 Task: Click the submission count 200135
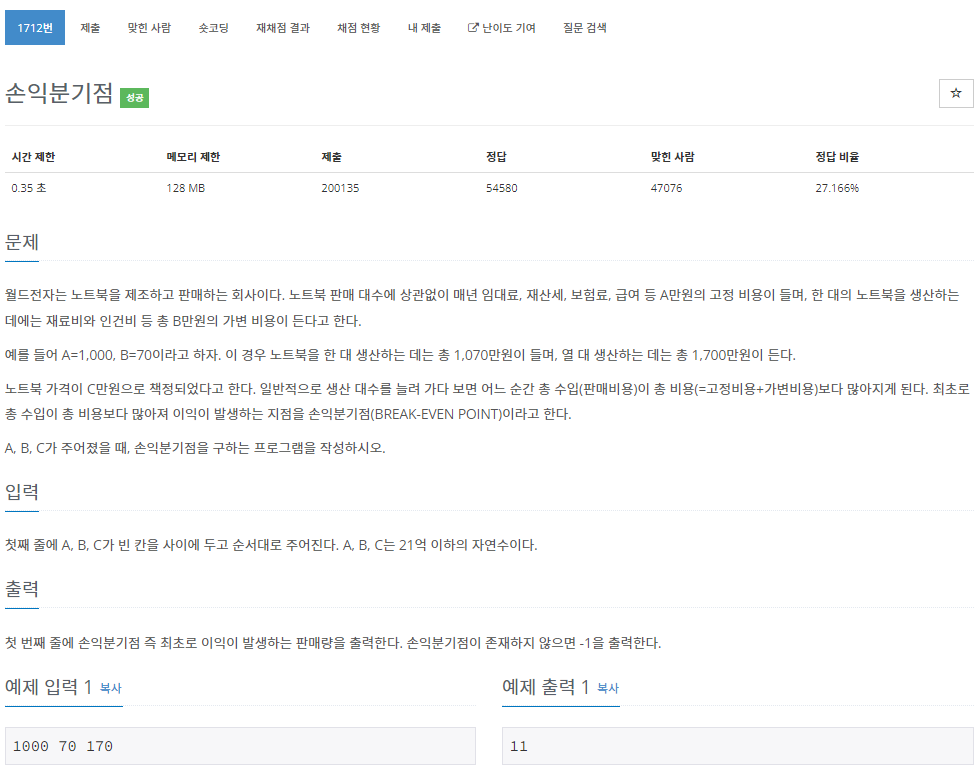(x=340, y=188)
